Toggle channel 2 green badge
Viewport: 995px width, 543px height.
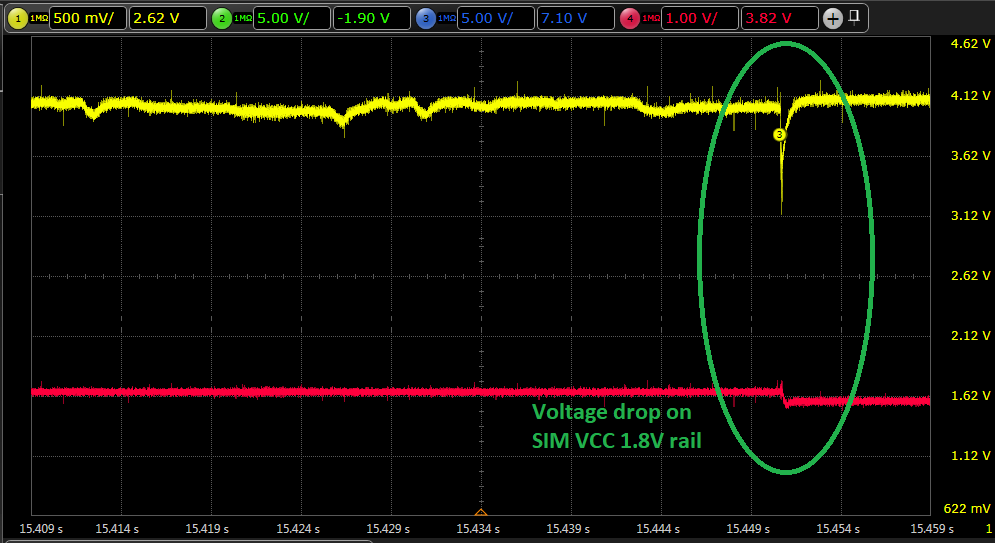click(221, 18)
